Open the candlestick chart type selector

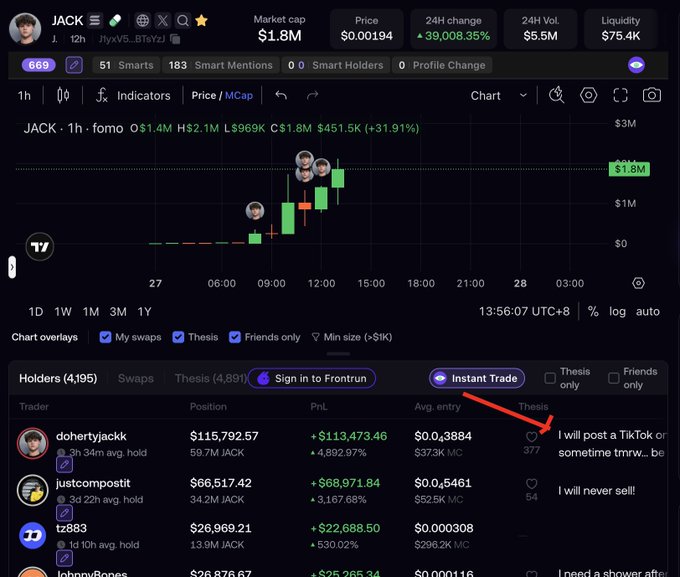pyautogui.click(x=63, y=95)
